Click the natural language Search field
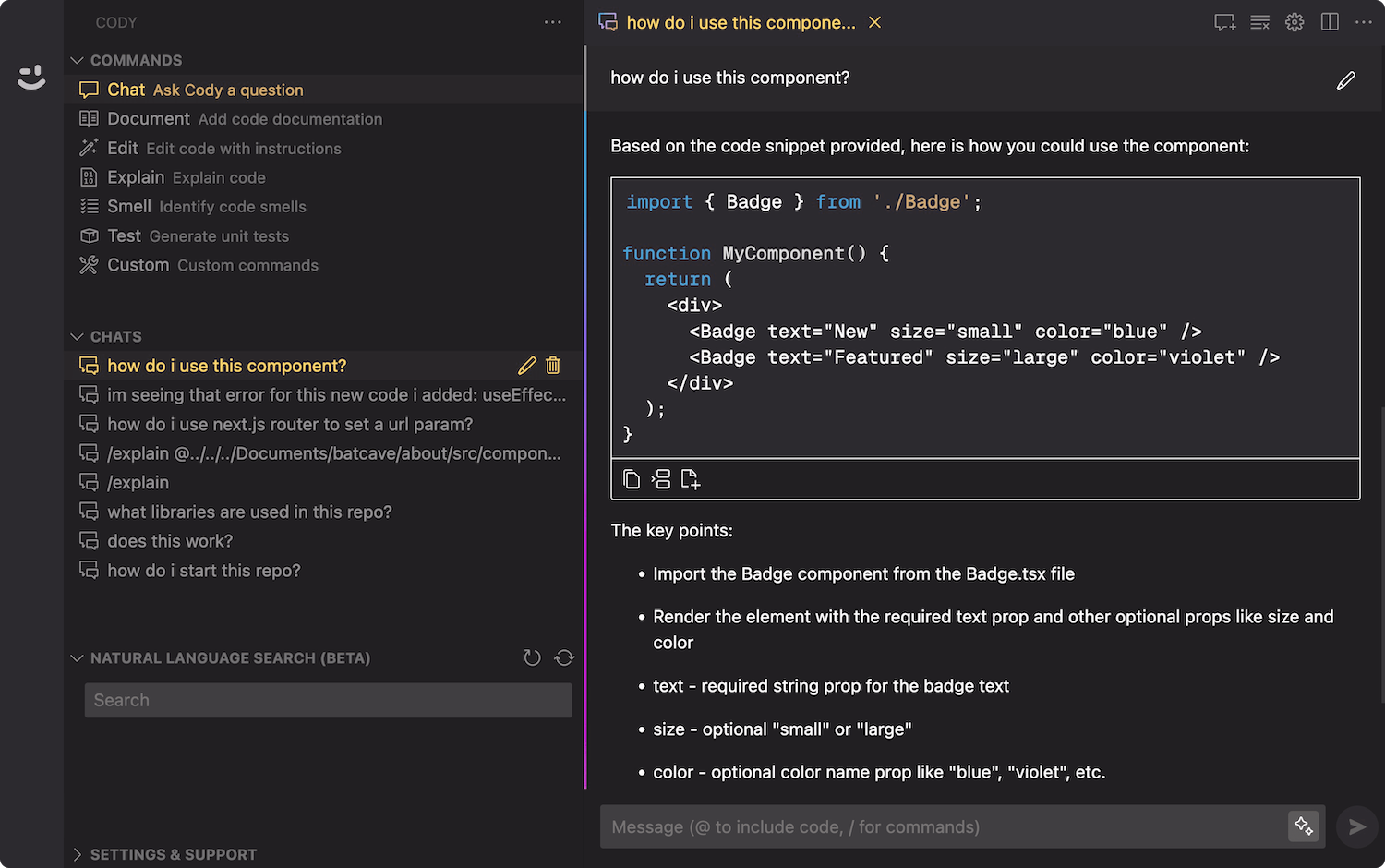The width and height of the screenshot is (1385, 868). coord(328,700)
